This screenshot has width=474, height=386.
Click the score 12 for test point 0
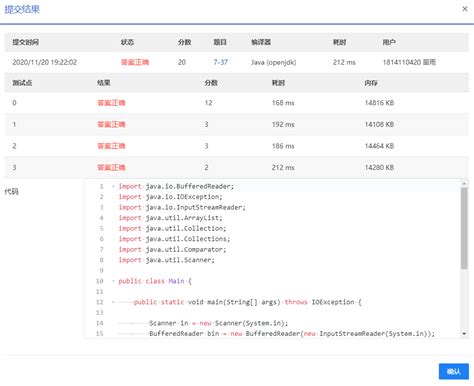point(208,103)
